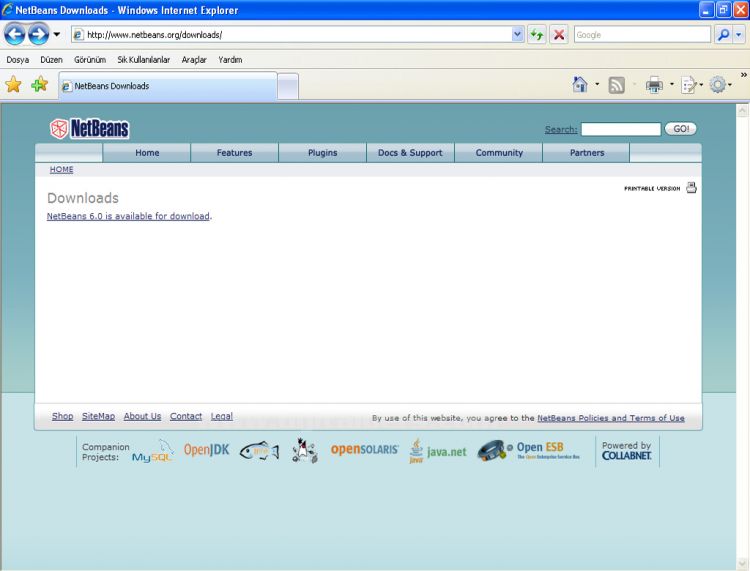This screenshot has height=571, width=750.
Task: Open the search provider dropdown arrow
Action: pos(739,34)
